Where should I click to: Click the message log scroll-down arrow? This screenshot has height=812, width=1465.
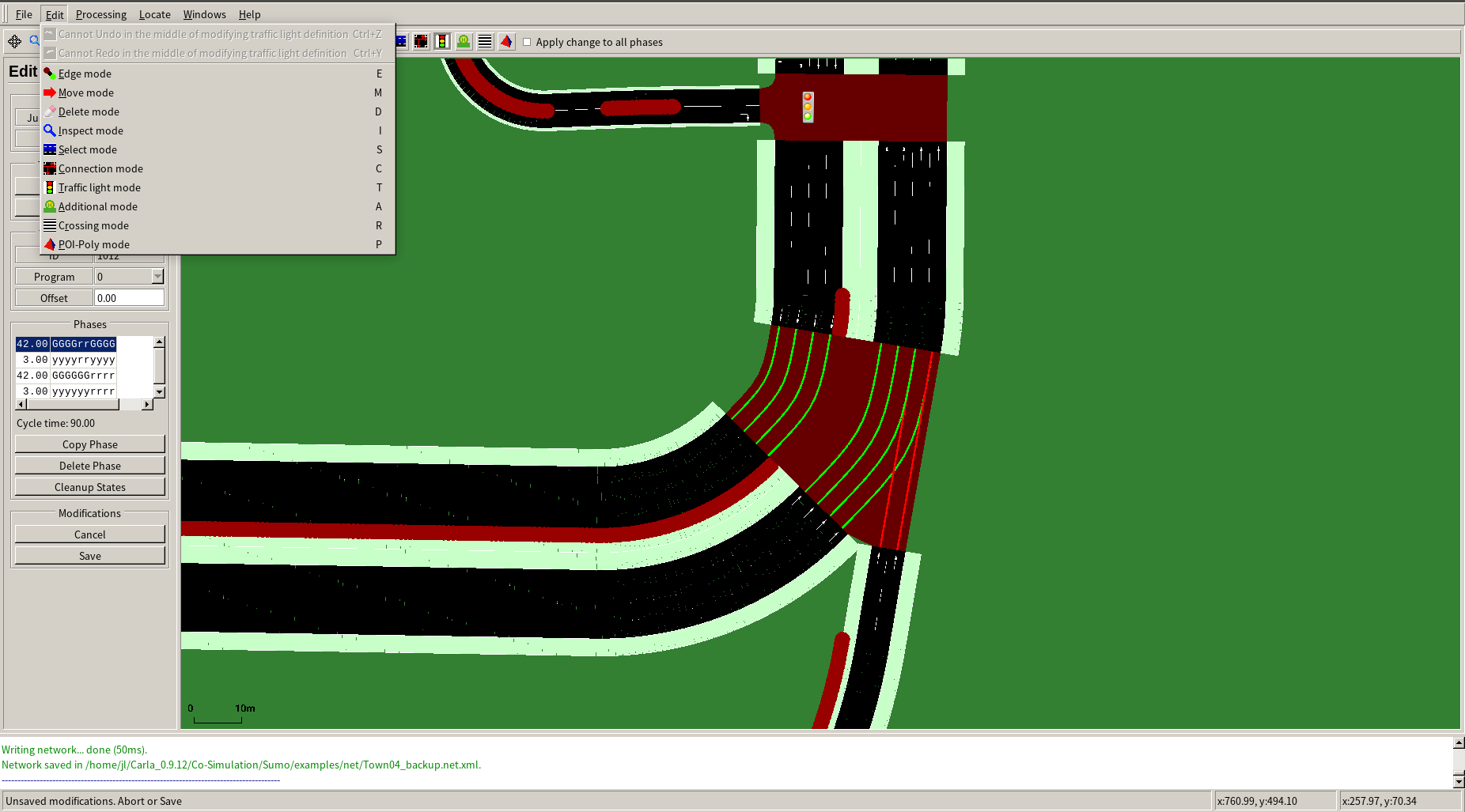coord(1459,782)
